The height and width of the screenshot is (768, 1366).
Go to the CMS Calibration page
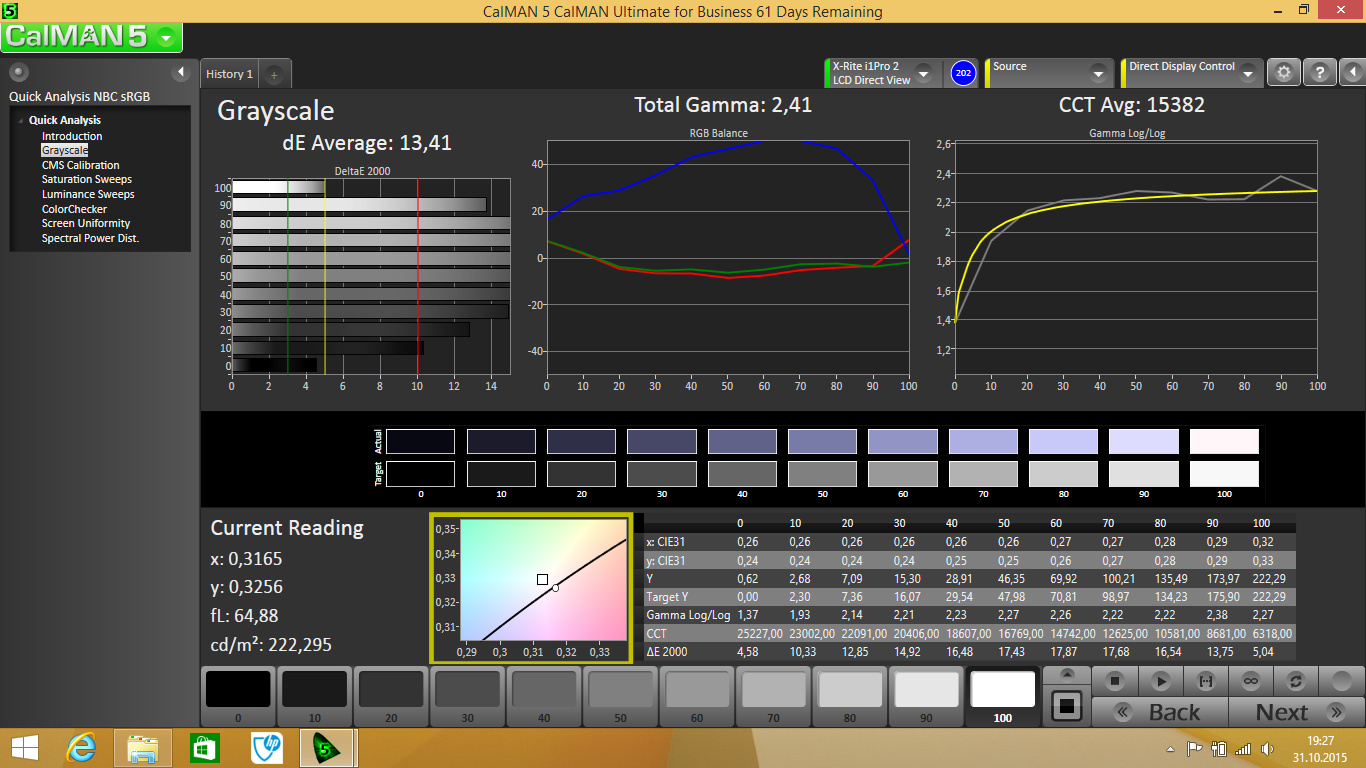coord(80,165)
